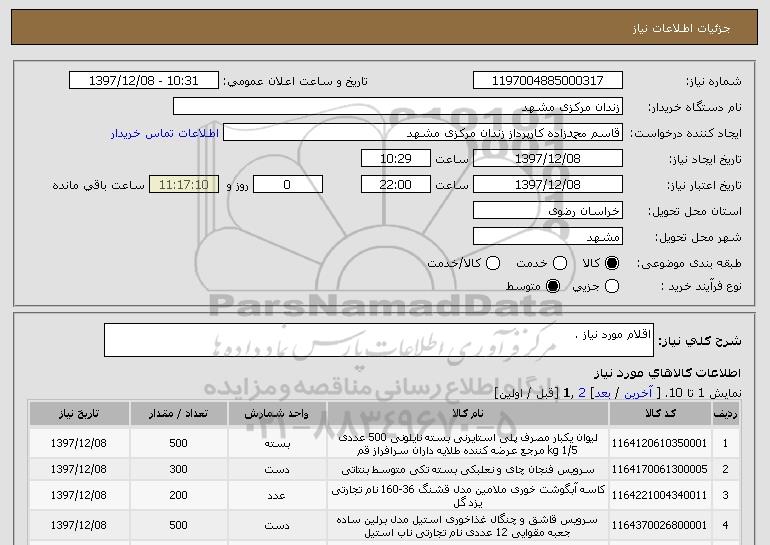
Task: Open the آخرین last page link
Action: [638, 393]
